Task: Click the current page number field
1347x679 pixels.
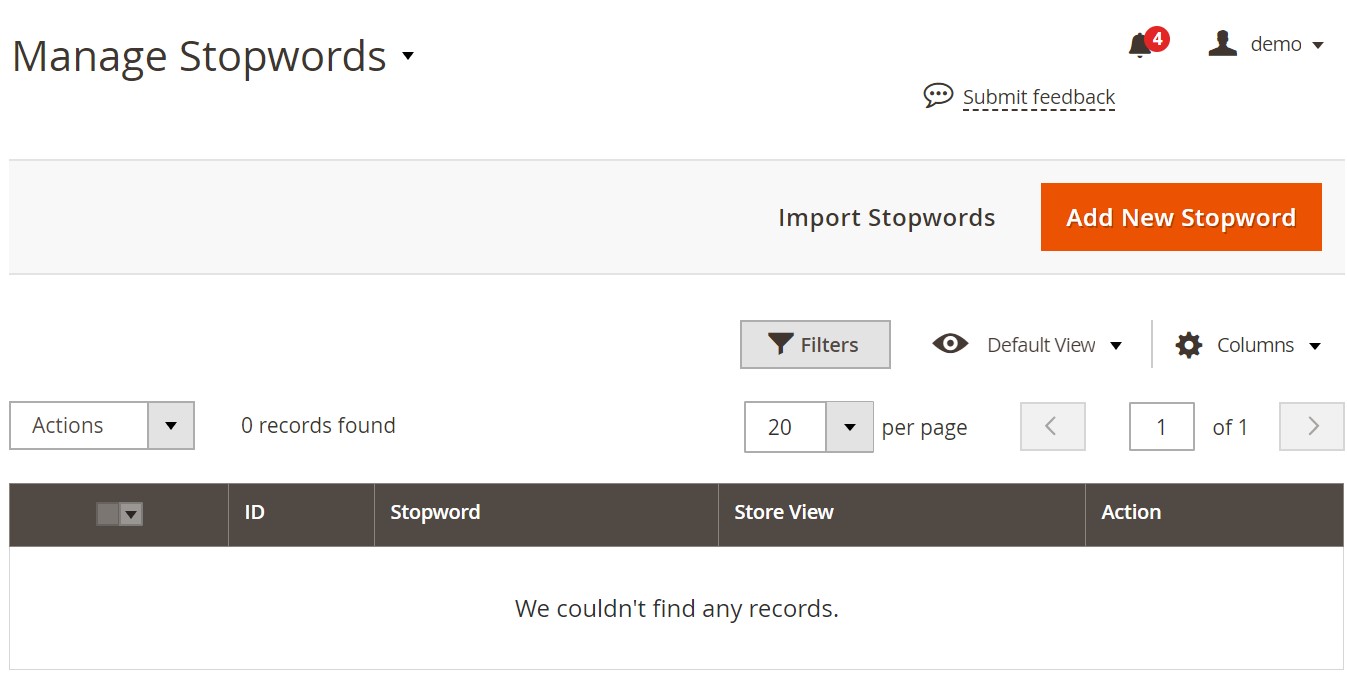Action: tap(1161, 427)
